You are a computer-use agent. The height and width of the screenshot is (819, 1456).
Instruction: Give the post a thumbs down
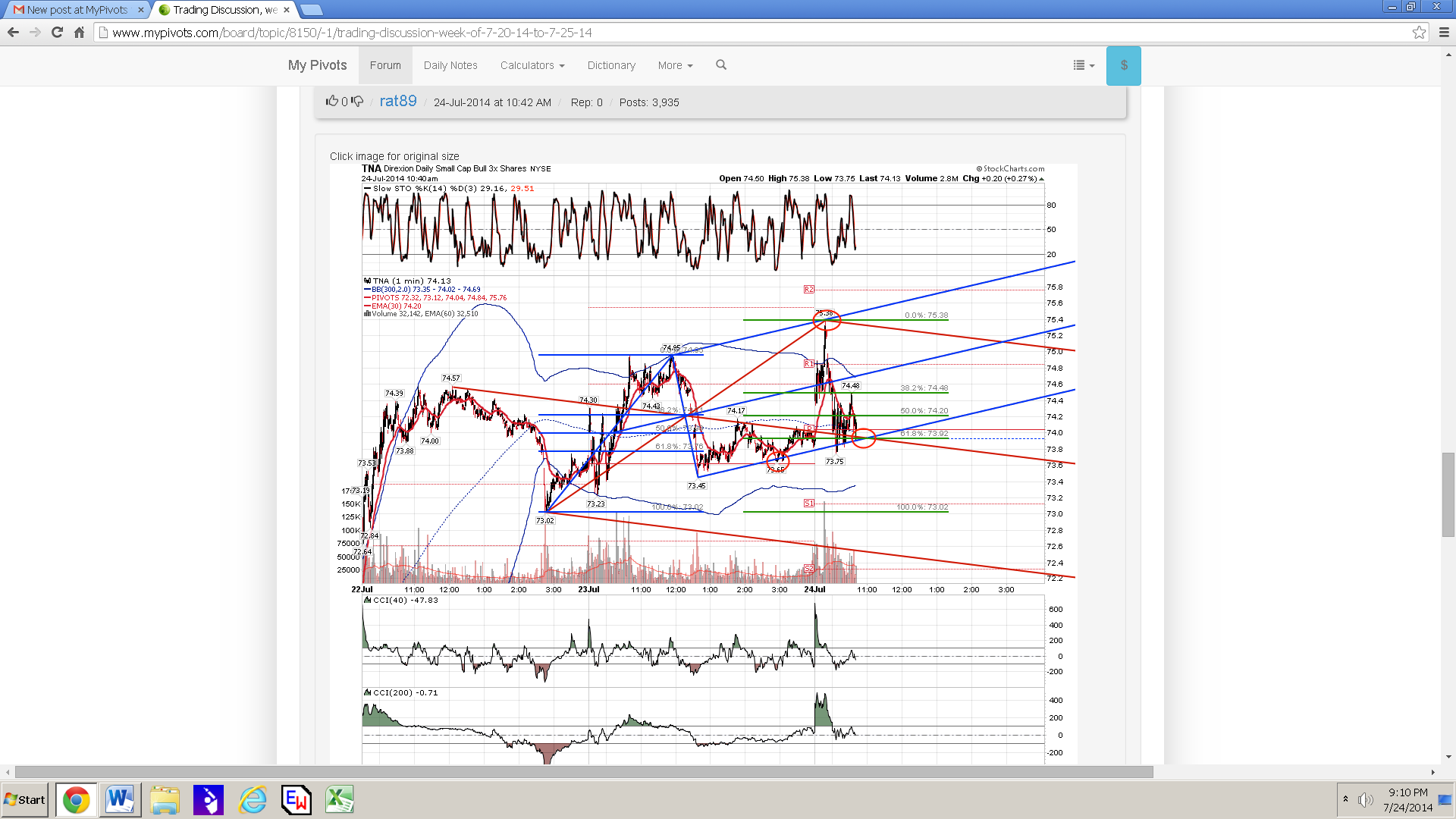tap(357, 102)
